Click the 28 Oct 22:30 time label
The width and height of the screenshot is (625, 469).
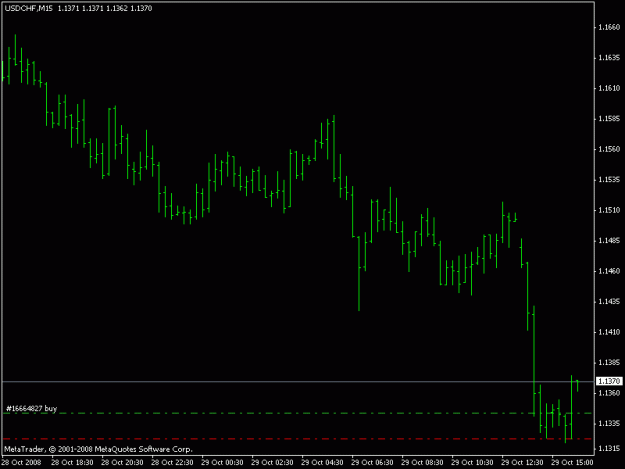[172, 463]
